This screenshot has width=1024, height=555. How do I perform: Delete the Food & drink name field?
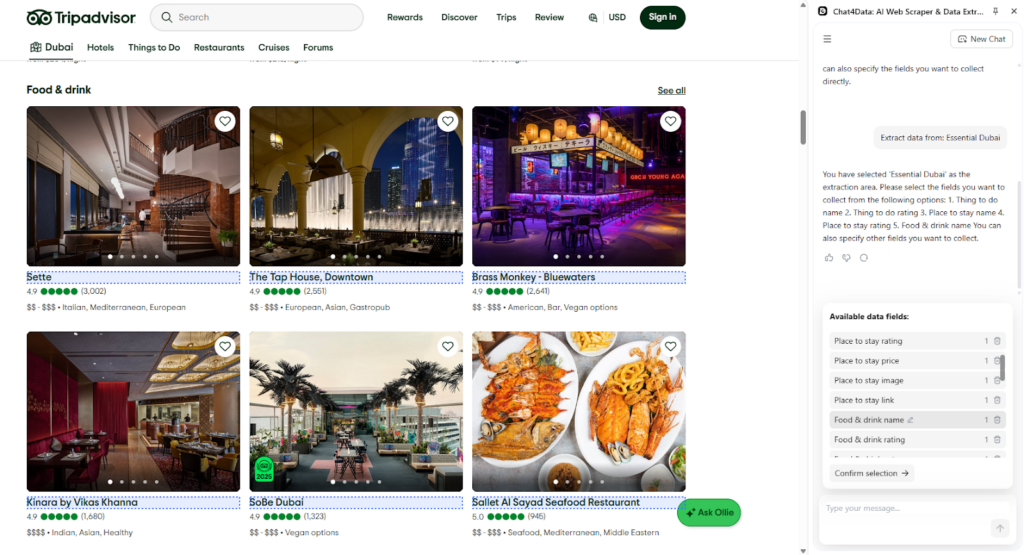(x=997, y=420)
